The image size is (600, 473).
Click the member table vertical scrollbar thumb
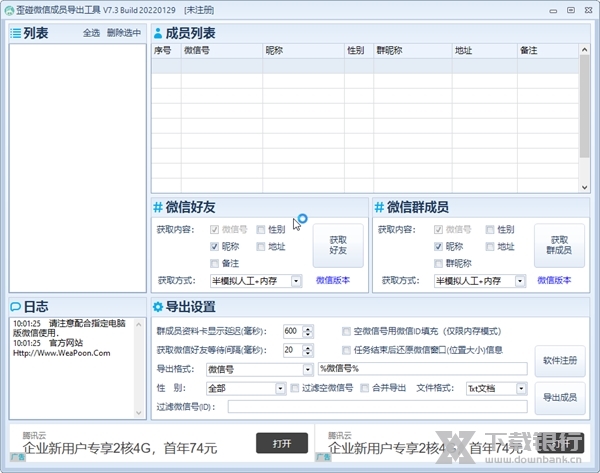coord(584,106)
